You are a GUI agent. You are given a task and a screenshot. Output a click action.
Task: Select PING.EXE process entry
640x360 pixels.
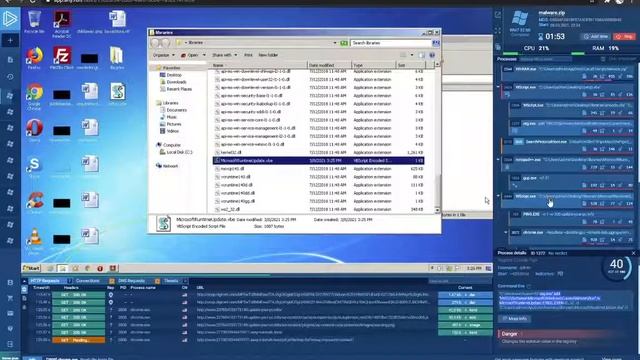[572, 218]
